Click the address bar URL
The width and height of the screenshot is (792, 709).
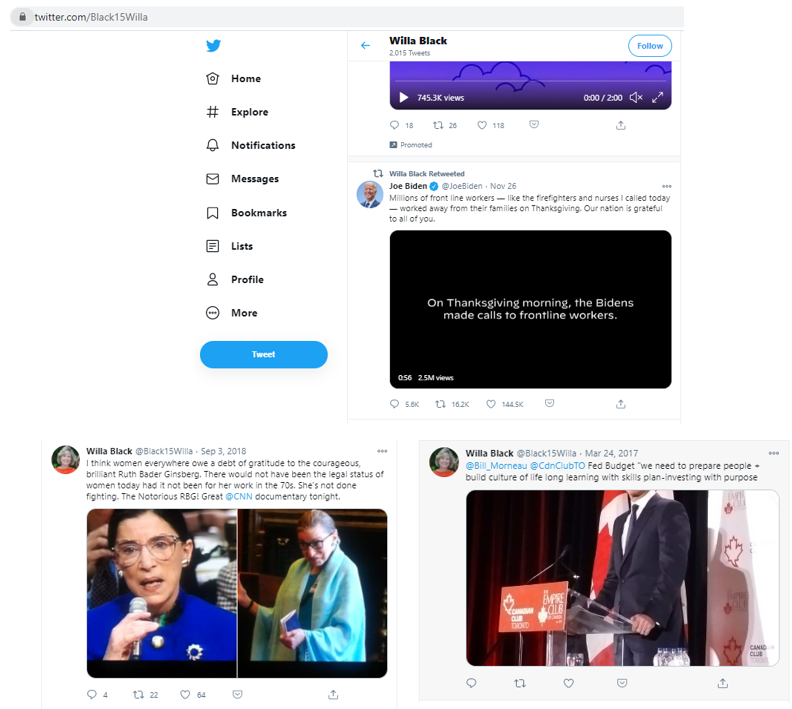91,17
